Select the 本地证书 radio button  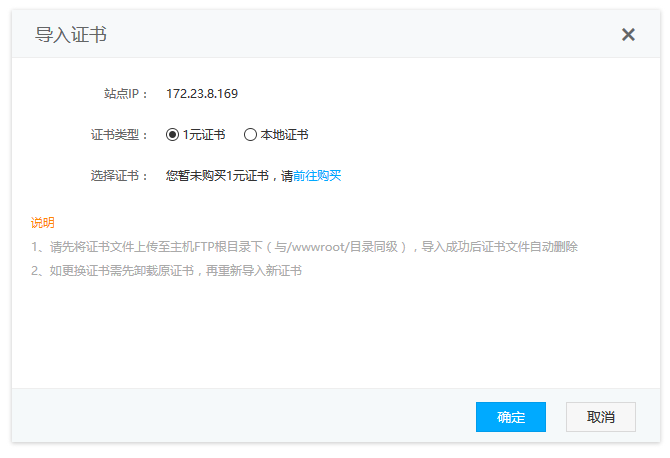250,135
